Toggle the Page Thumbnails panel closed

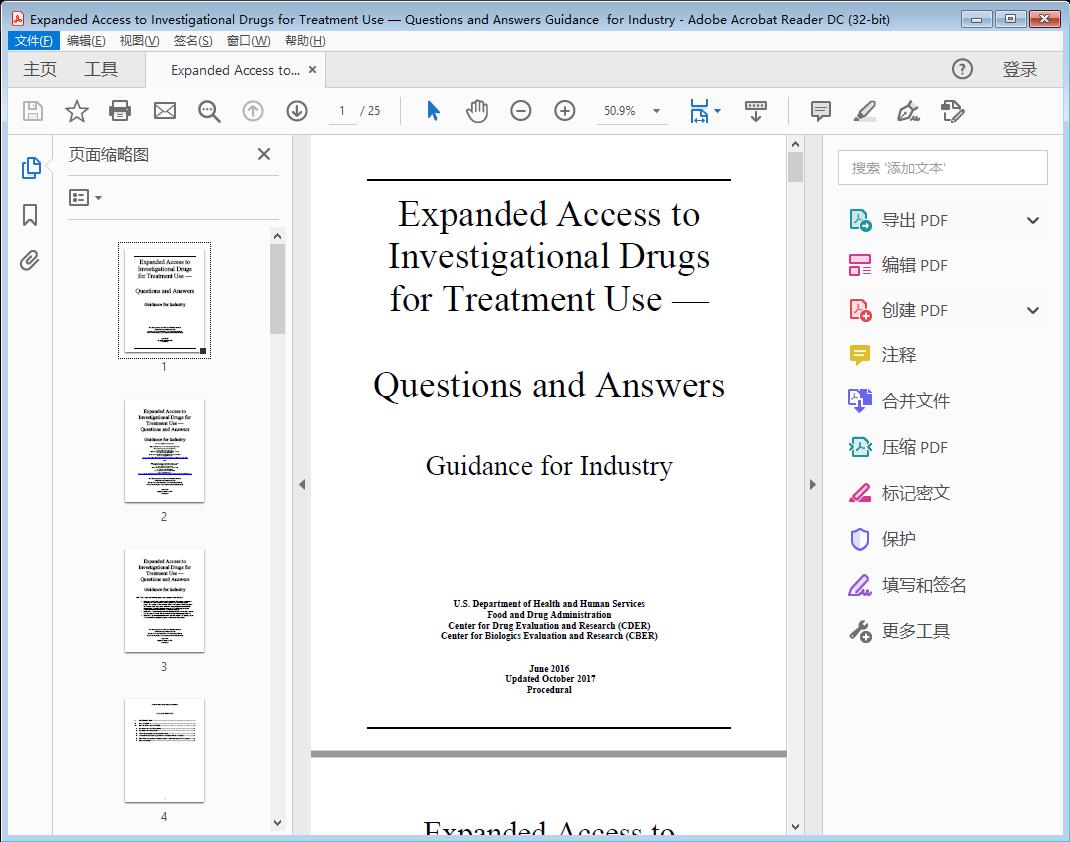click(263, 154)
